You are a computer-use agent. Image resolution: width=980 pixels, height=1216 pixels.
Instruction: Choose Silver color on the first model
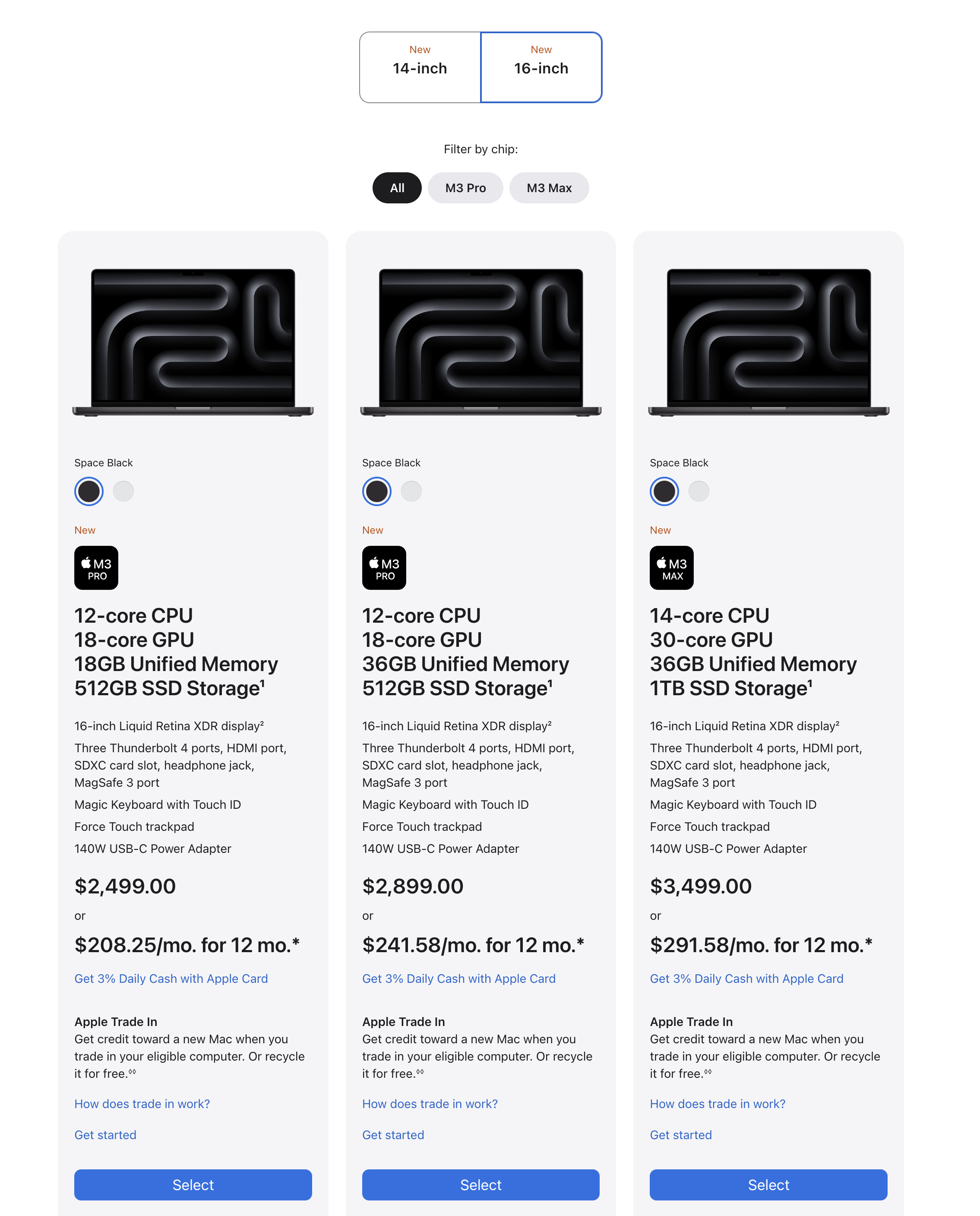123,491
